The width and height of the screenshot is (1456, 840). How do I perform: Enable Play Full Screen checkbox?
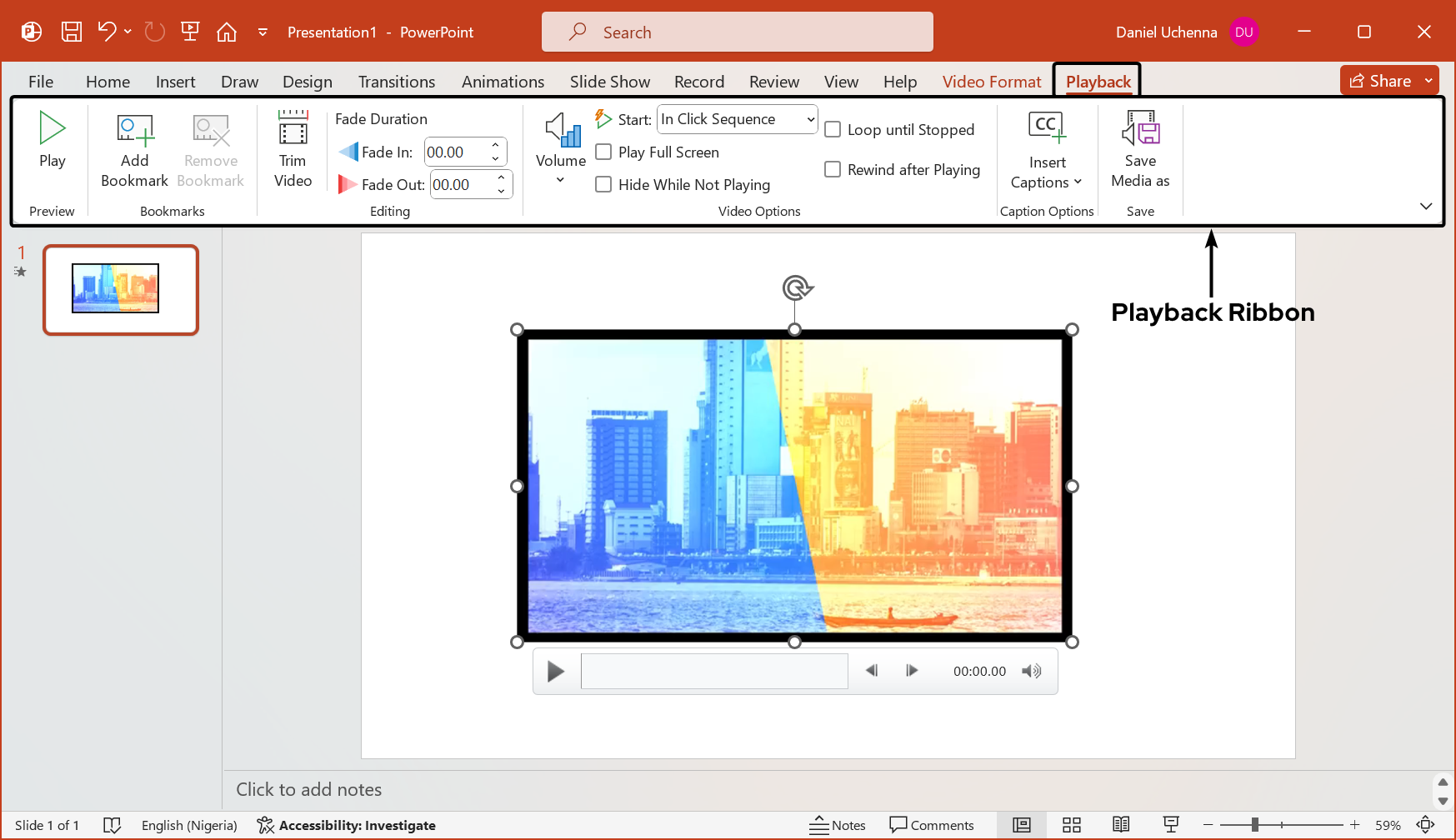603,152
